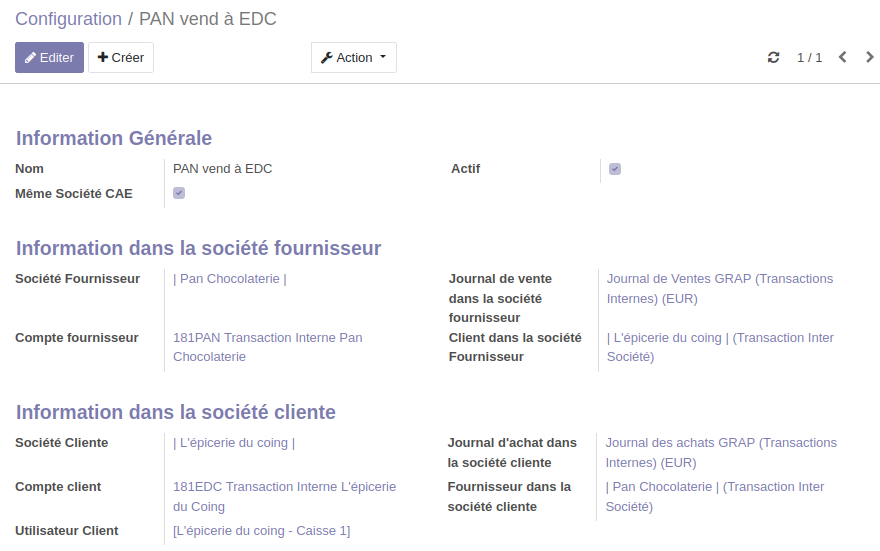Screen dimensions: 880x551
Task: Click the Créer button
Action: tap(121, 58)
